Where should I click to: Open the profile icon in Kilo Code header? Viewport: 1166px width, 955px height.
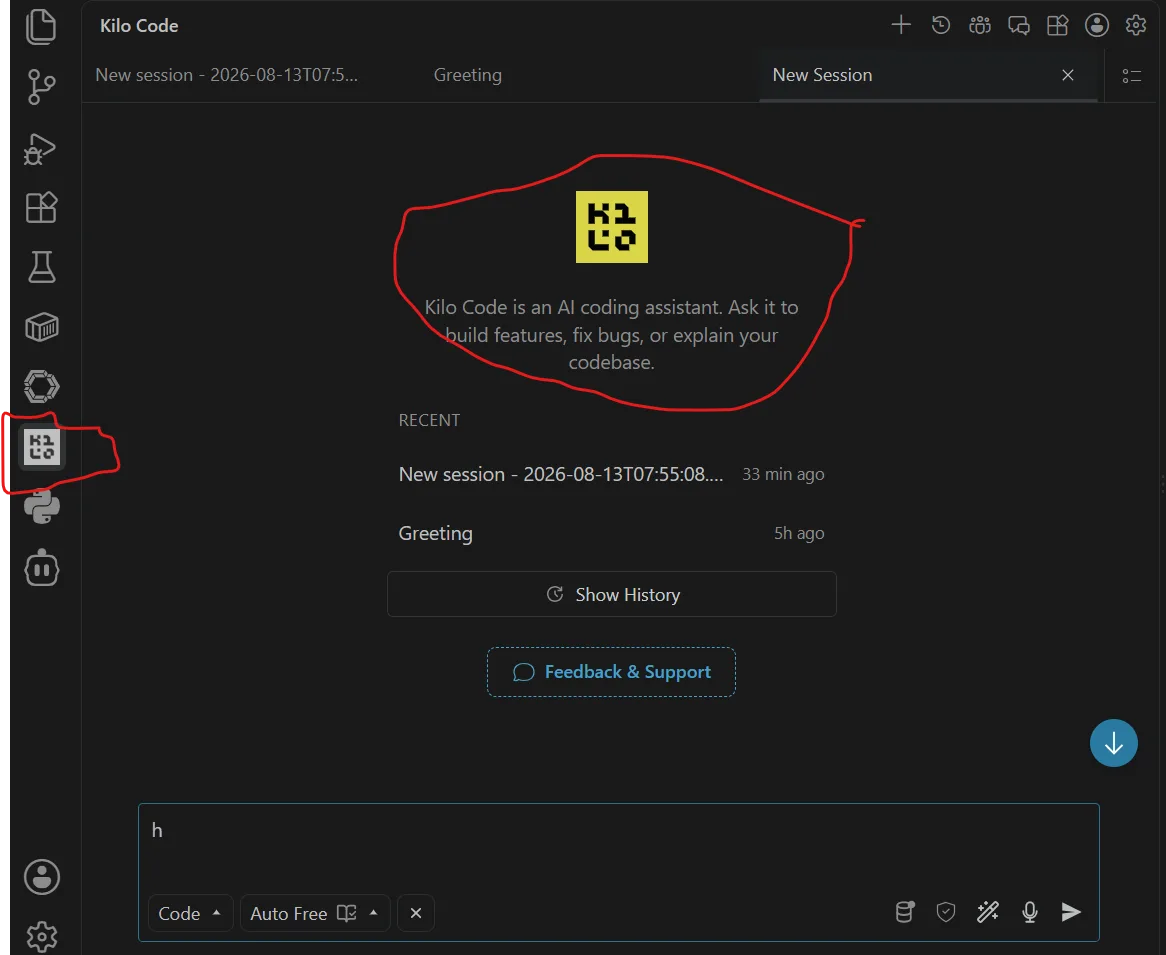tap(1097, 25)
